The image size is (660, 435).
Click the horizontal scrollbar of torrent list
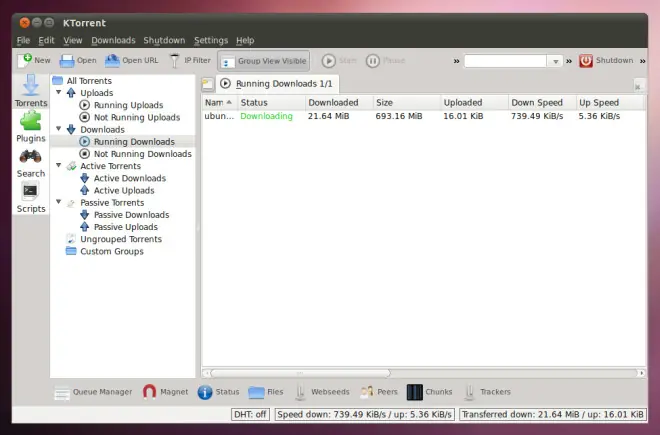click(423, 373)
